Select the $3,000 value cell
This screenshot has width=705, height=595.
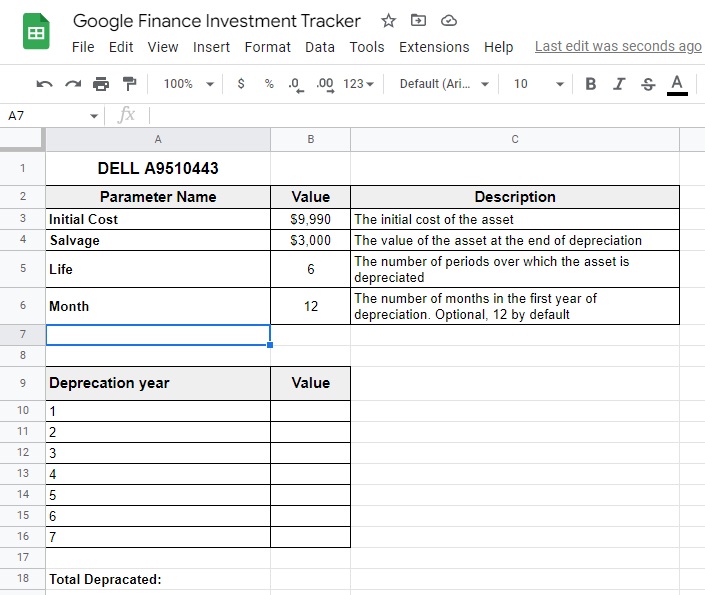pos(310,240)
